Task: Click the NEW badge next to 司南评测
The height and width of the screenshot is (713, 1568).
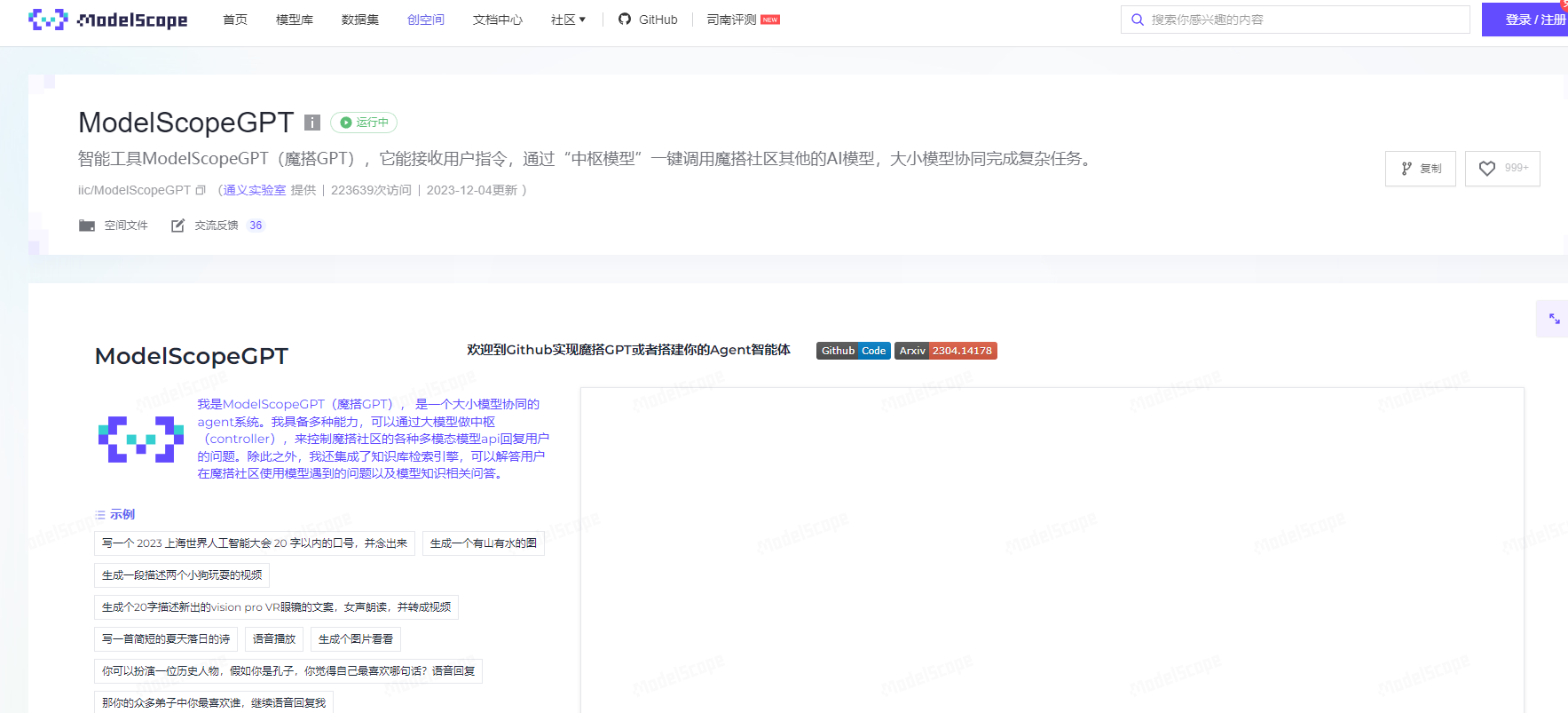Action: click(770, 20)
